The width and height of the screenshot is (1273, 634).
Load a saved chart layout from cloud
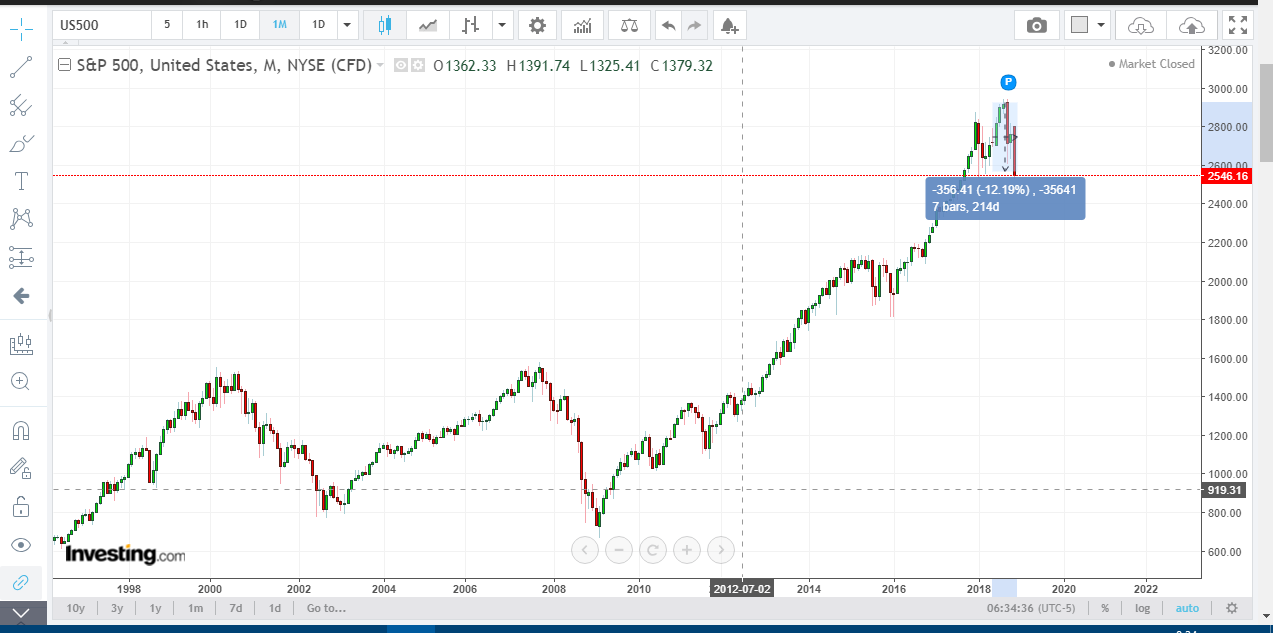[x=1141, y=25]
